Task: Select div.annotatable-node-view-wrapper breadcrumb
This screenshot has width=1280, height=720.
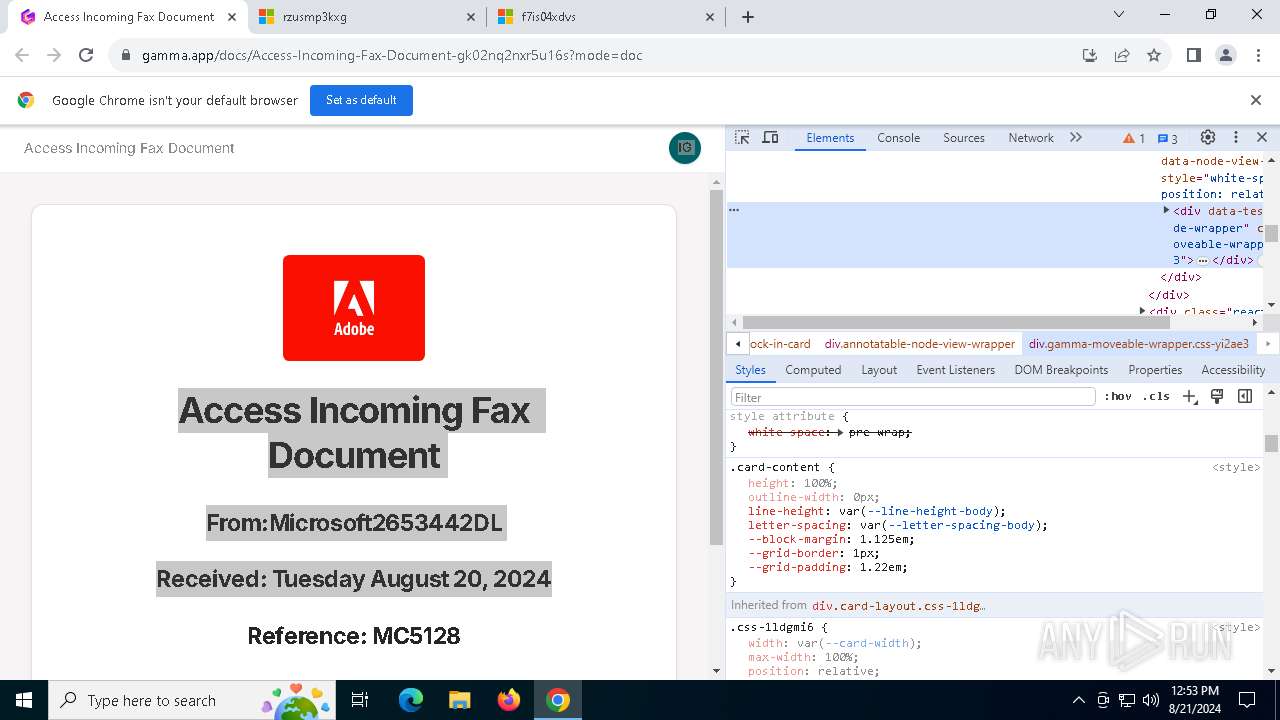Action: (920, 344)
